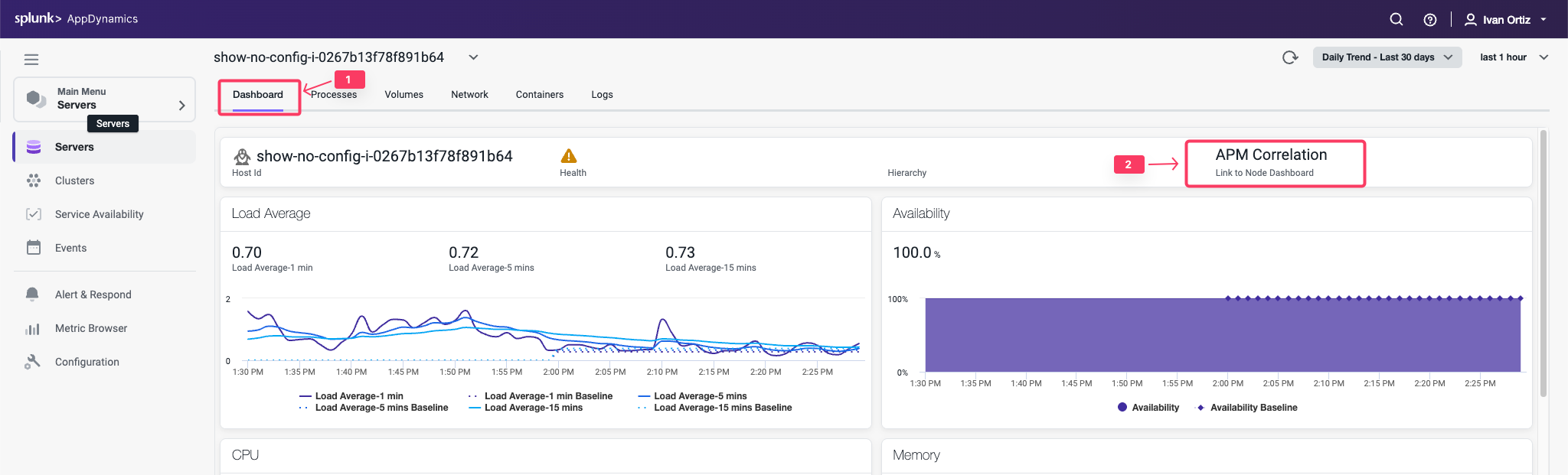Open the Daily Trend baseline dropdown
This screenshot has height=475, width=1568.
pyautogui.click(x=1387, y=57)
